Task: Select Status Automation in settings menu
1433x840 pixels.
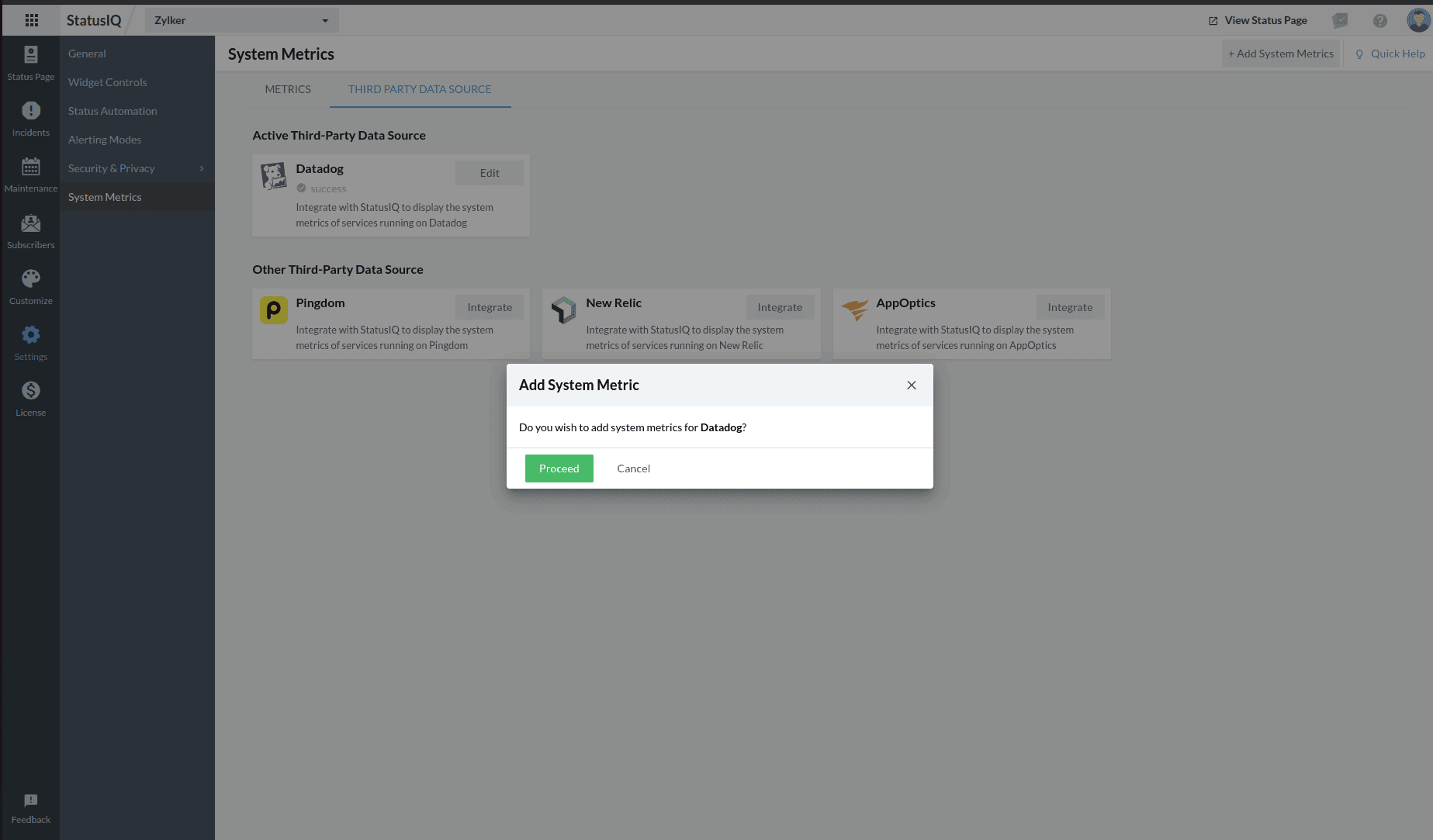Action: (112, 111)
